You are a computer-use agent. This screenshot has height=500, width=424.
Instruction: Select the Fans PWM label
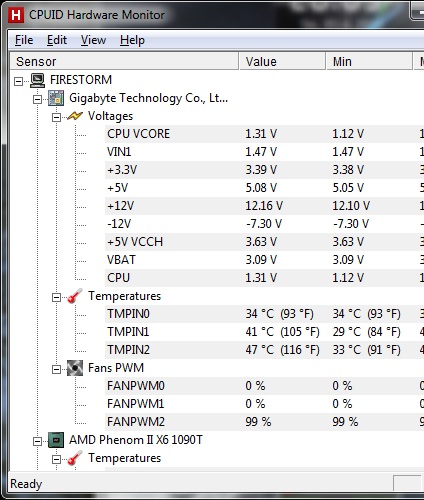[x=116, y=368]
